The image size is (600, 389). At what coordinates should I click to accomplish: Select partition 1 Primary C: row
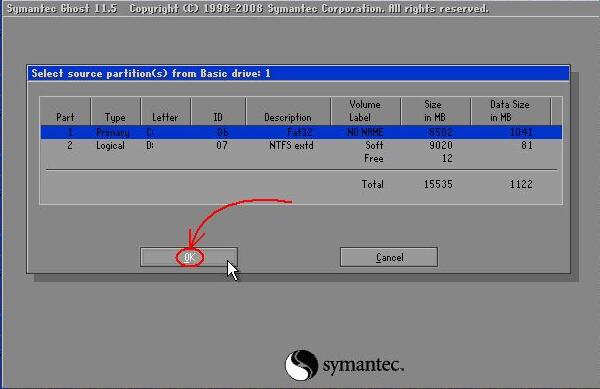tap(301, 132)
